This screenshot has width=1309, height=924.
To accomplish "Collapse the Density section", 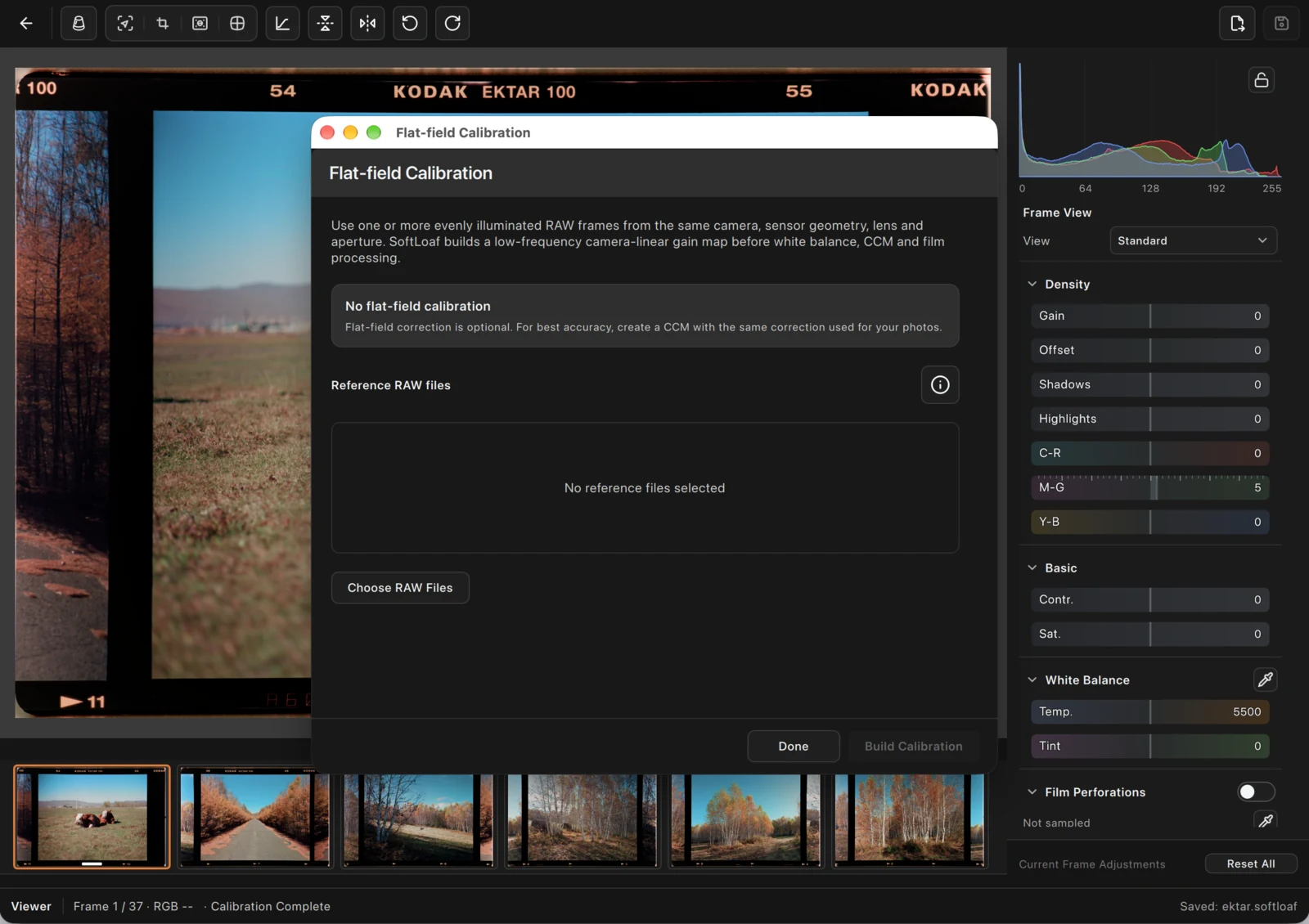I will [x=1032, y=284].
